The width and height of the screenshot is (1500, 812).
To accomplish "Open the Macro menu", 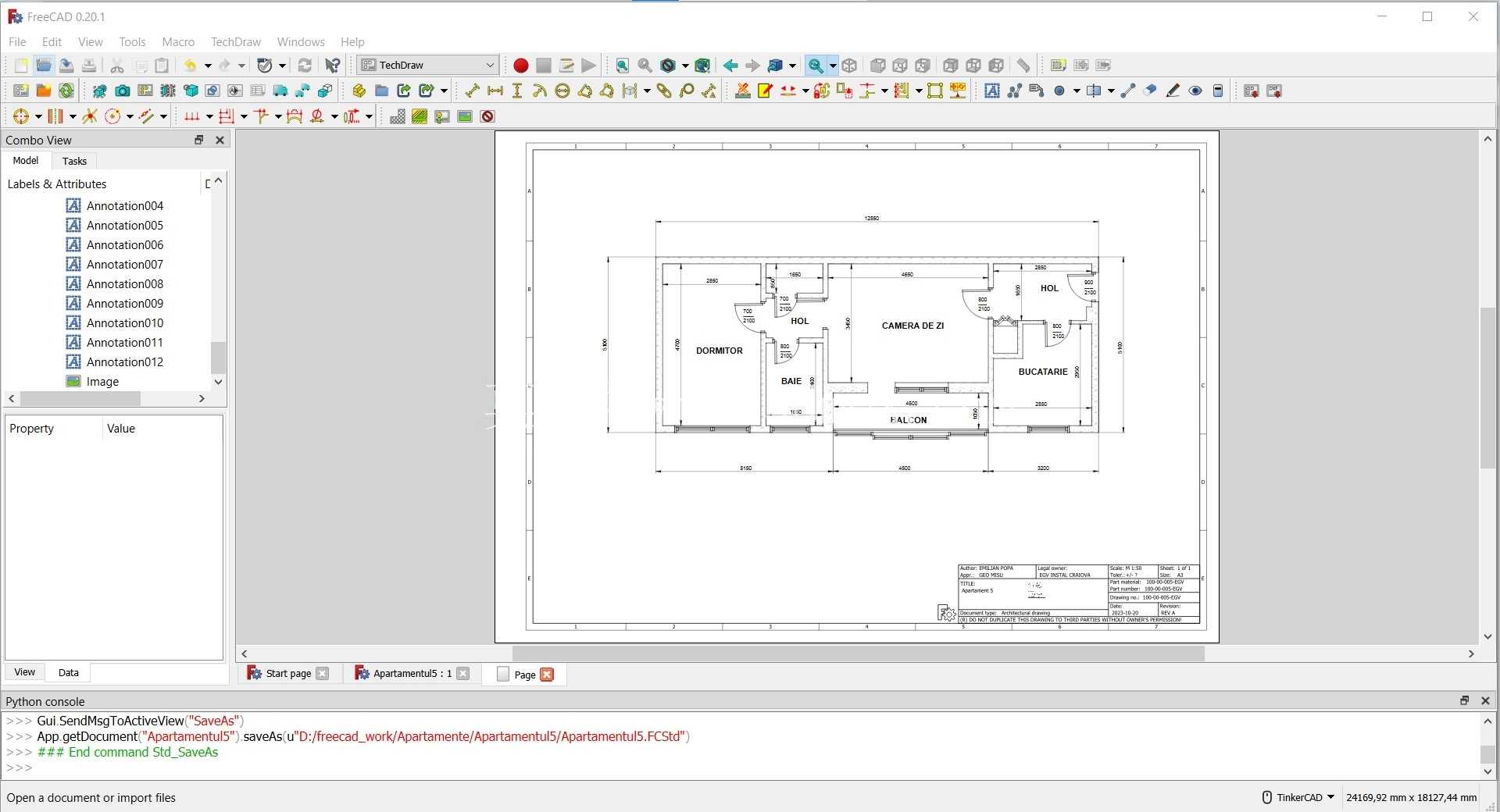I will (178, 41).
